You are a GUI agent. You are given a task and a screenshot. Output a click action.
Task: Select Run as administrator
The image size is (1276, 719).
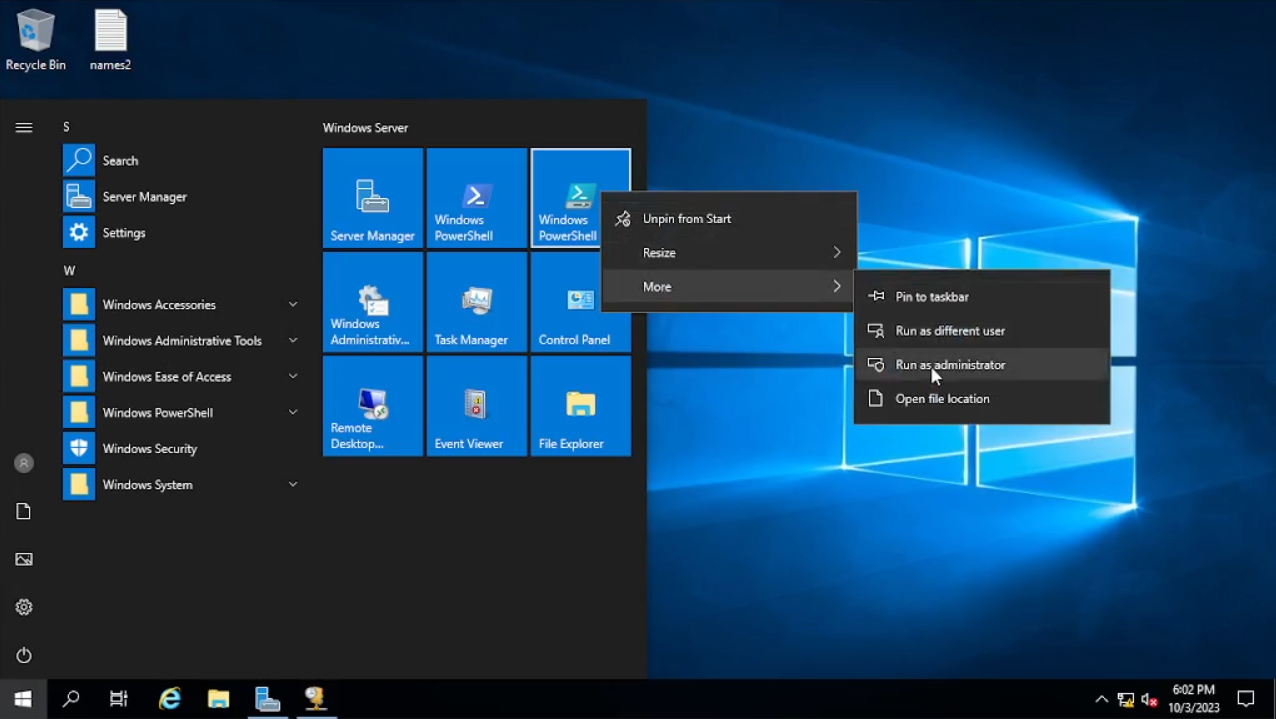(x=950, y=365)
